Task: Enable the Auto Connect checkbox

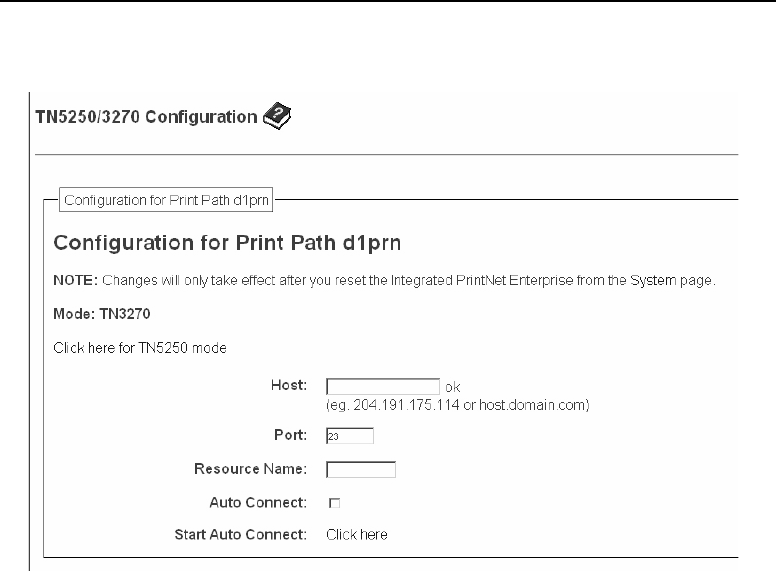Action: (x=334, y=502)
